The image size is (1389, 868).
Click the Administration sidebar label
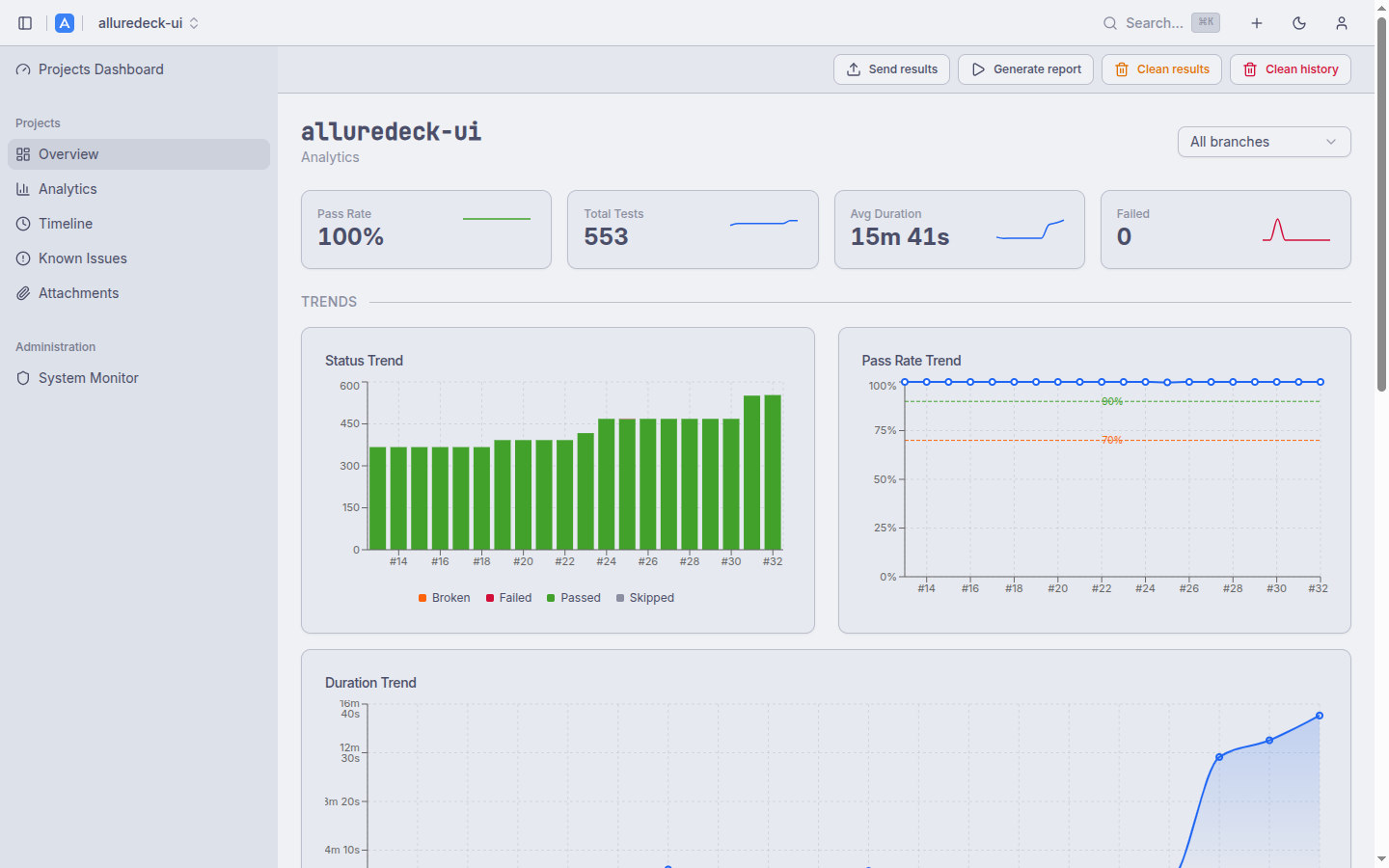(56, 347)
